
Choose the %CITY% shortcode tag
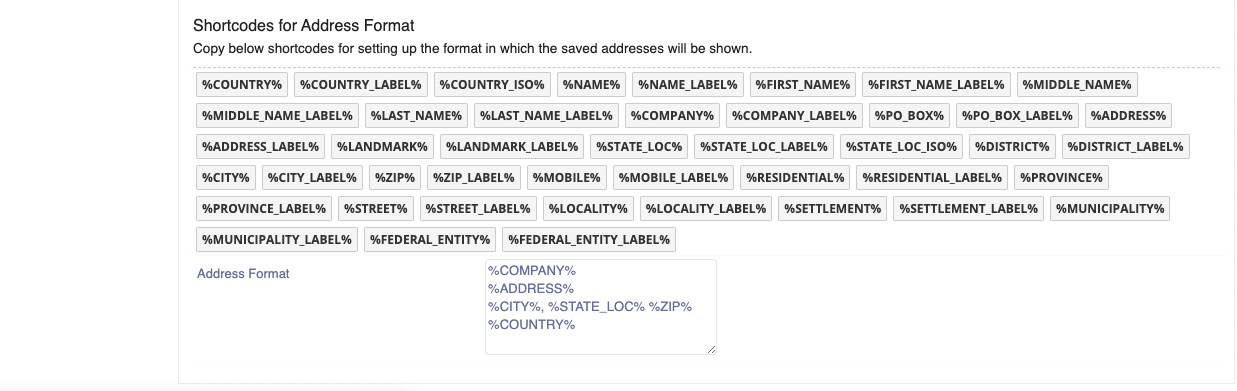[x=226, y=178]
